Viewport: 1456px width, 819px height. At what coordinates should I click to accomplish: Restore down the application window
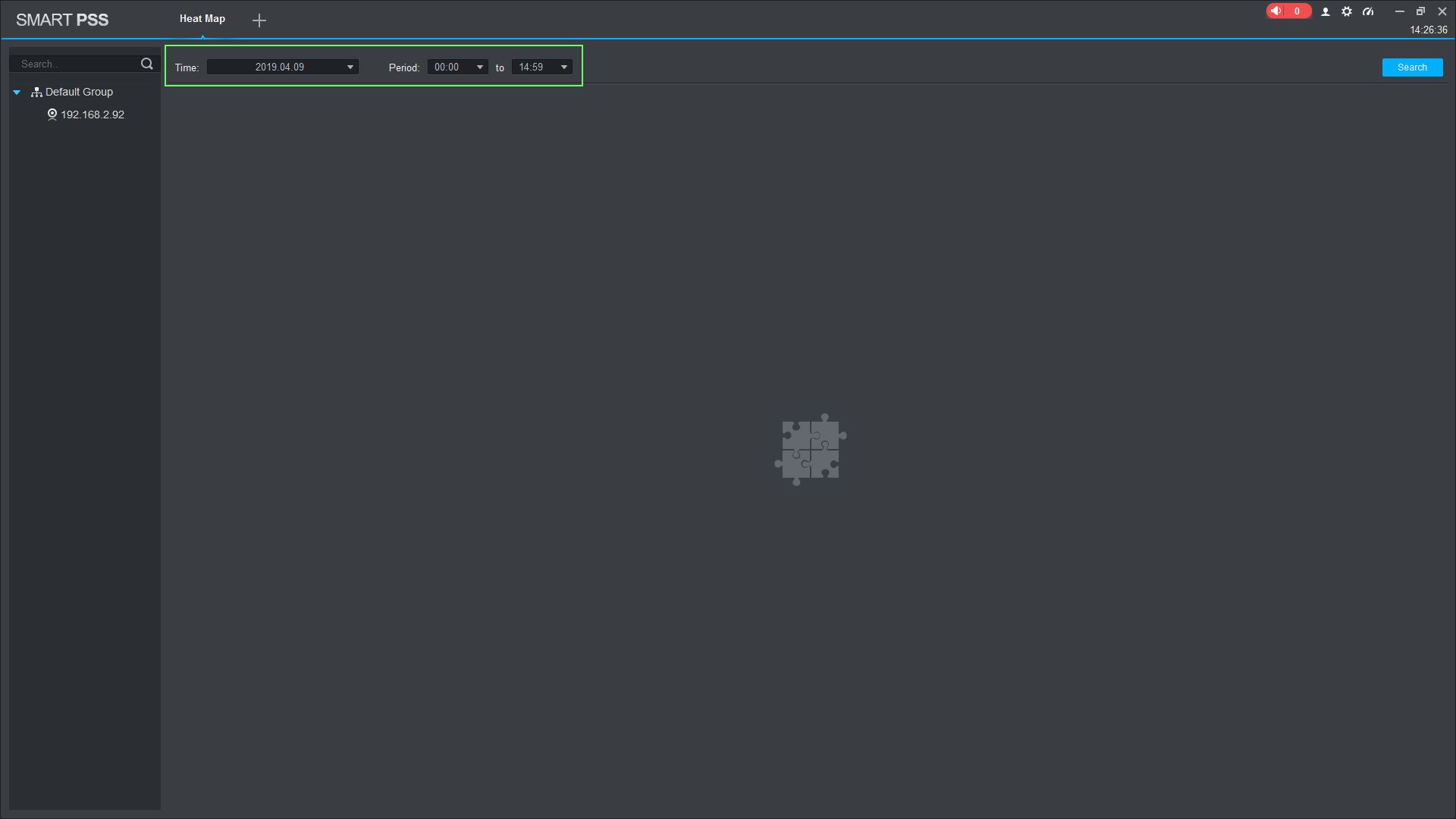point(1420,11)
